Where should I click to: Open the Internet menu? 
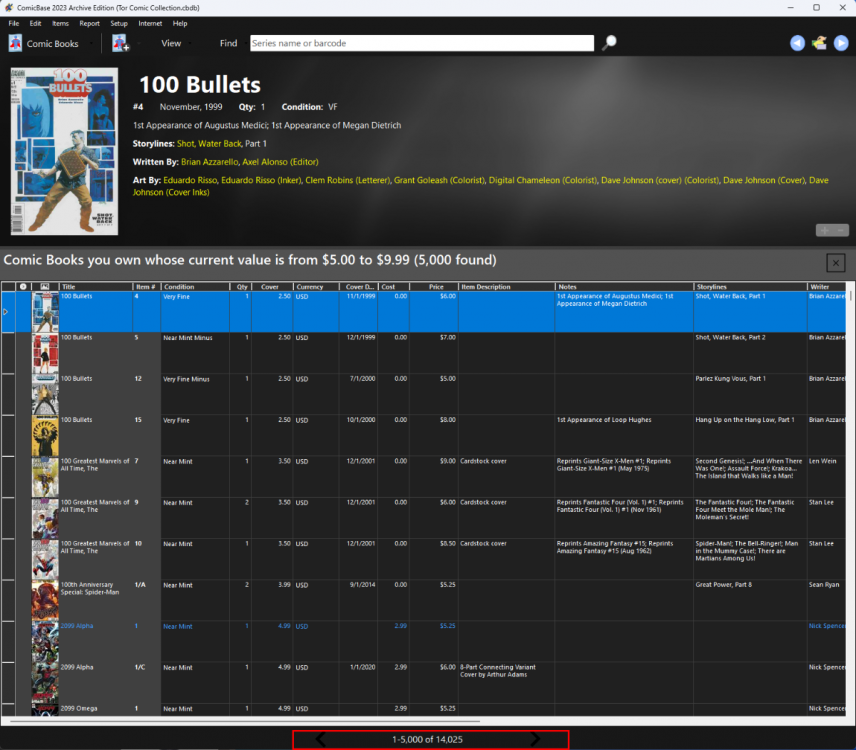(x=150, y=23)
